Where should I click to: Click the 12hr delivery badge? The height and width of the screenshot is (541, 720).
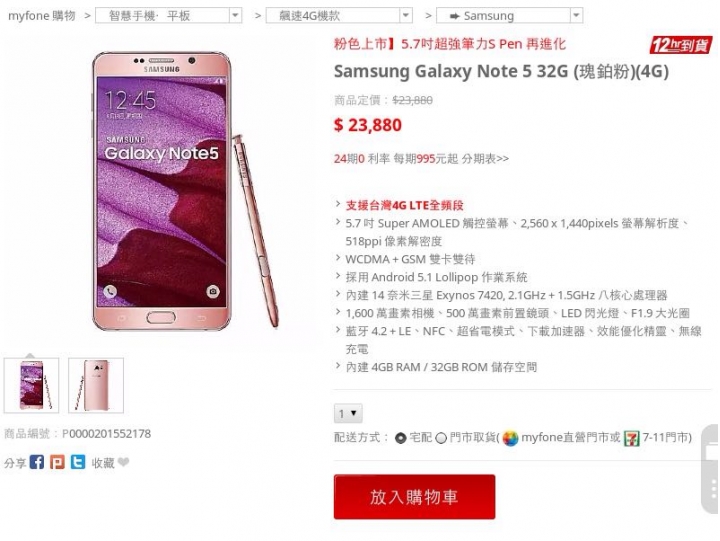pos(680,45)
